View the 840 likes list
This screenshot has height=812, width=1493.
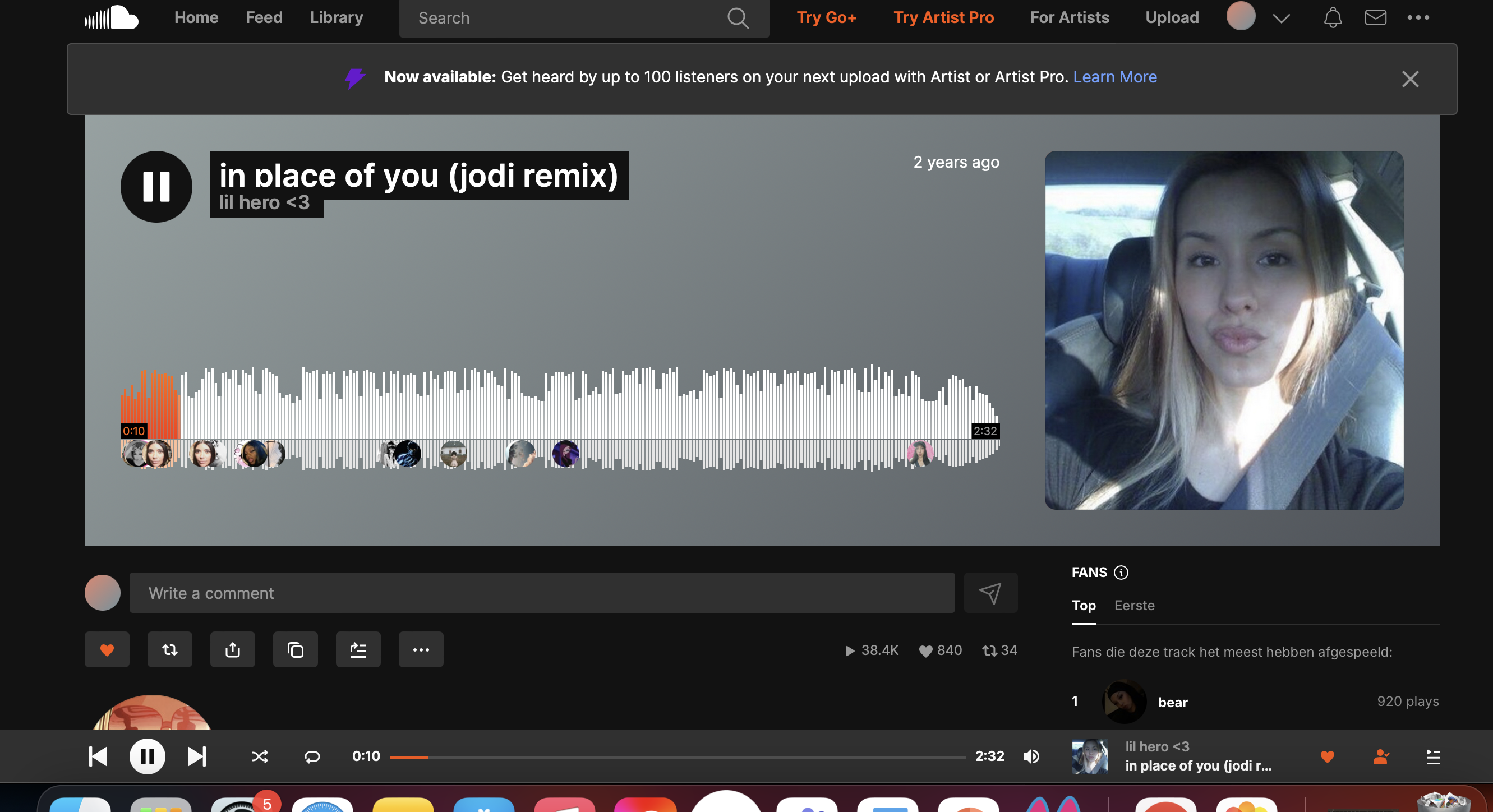(x=940, y=650)
